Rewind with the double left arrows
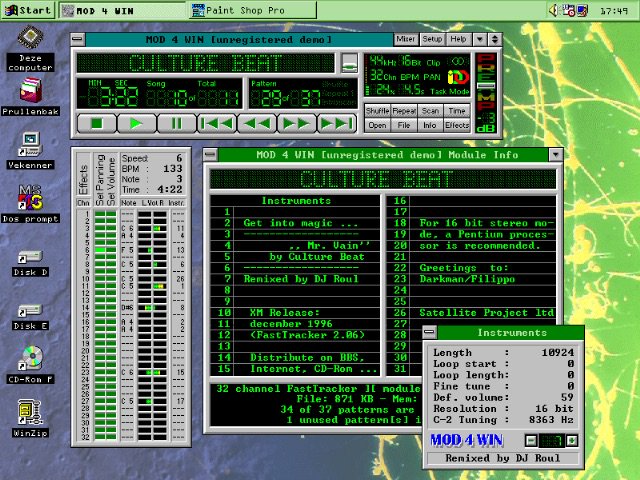Image resolution: width=640 pixels, height=480 pixels. [256, 123]
